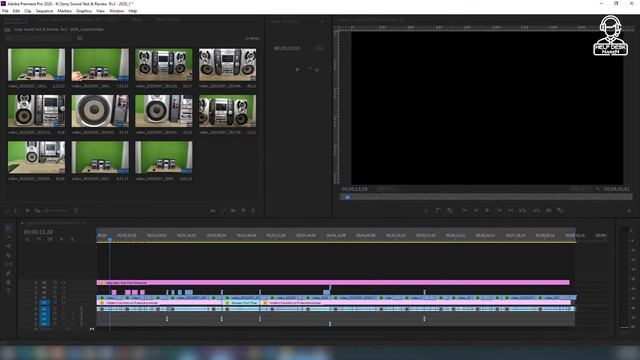Click Source Monitor timecode 00;00;00;00
640x360 pixels.
pyautogui.click(x=287, y=48)
